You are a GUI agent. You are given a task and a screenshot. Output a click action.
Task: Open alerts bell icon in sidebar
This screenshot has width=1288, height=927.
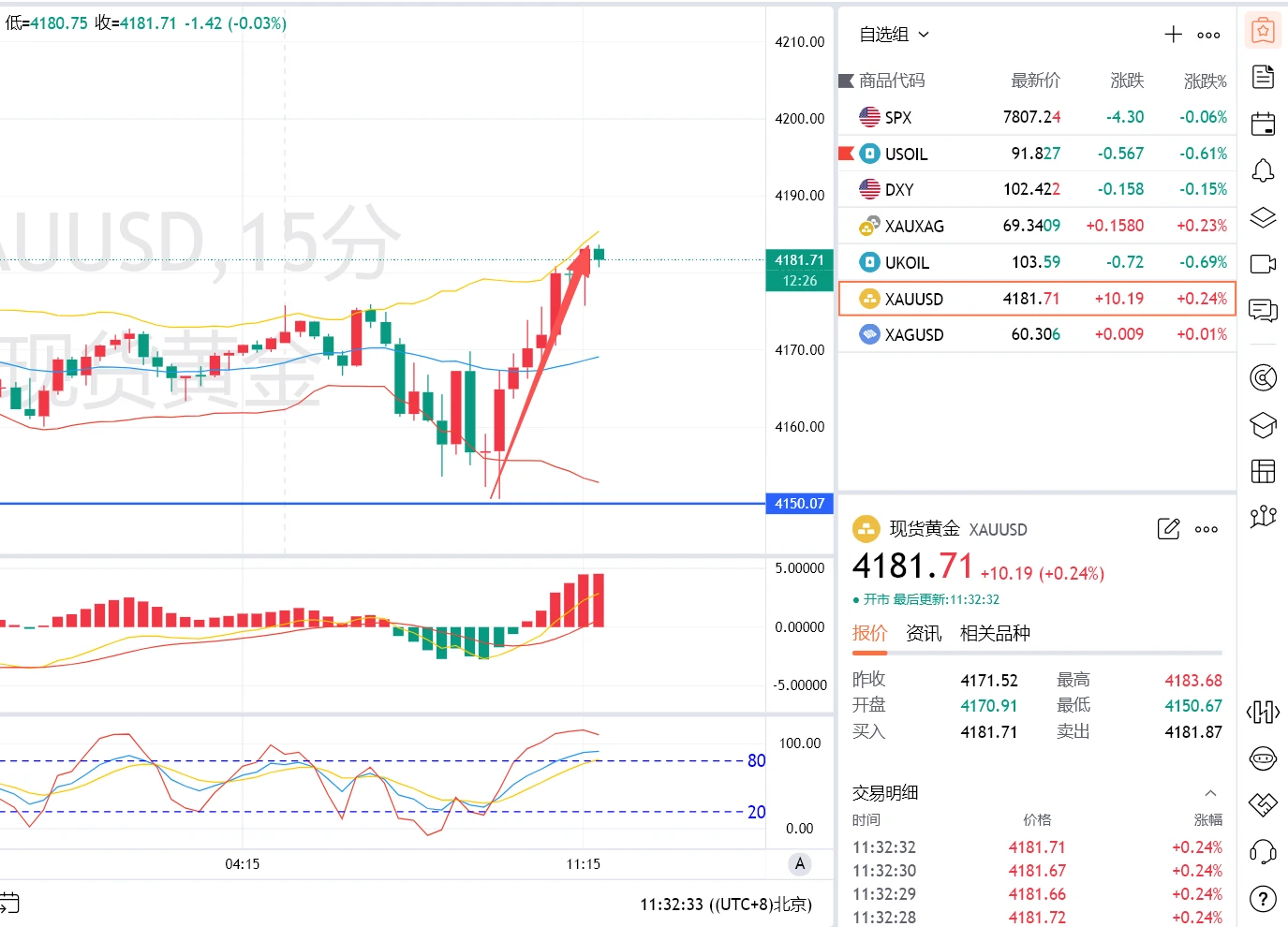click(1263, 170)
